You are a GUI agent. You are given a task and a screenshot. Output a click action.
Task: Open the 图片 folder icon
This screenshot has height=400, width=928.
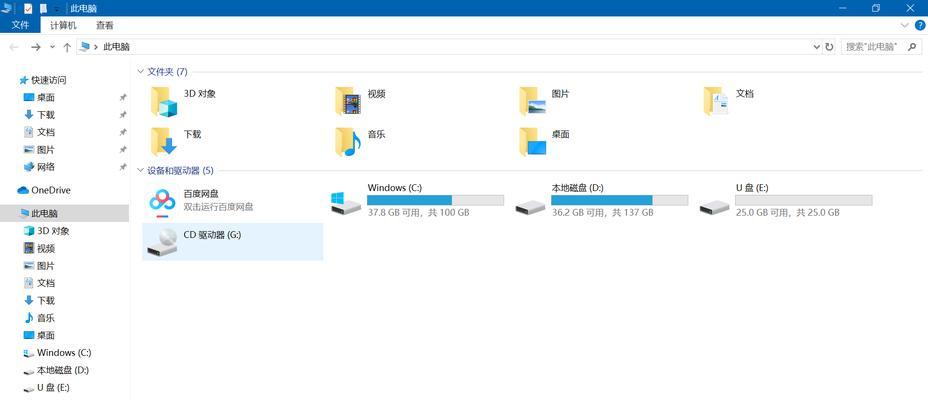[x=532, y=102]
